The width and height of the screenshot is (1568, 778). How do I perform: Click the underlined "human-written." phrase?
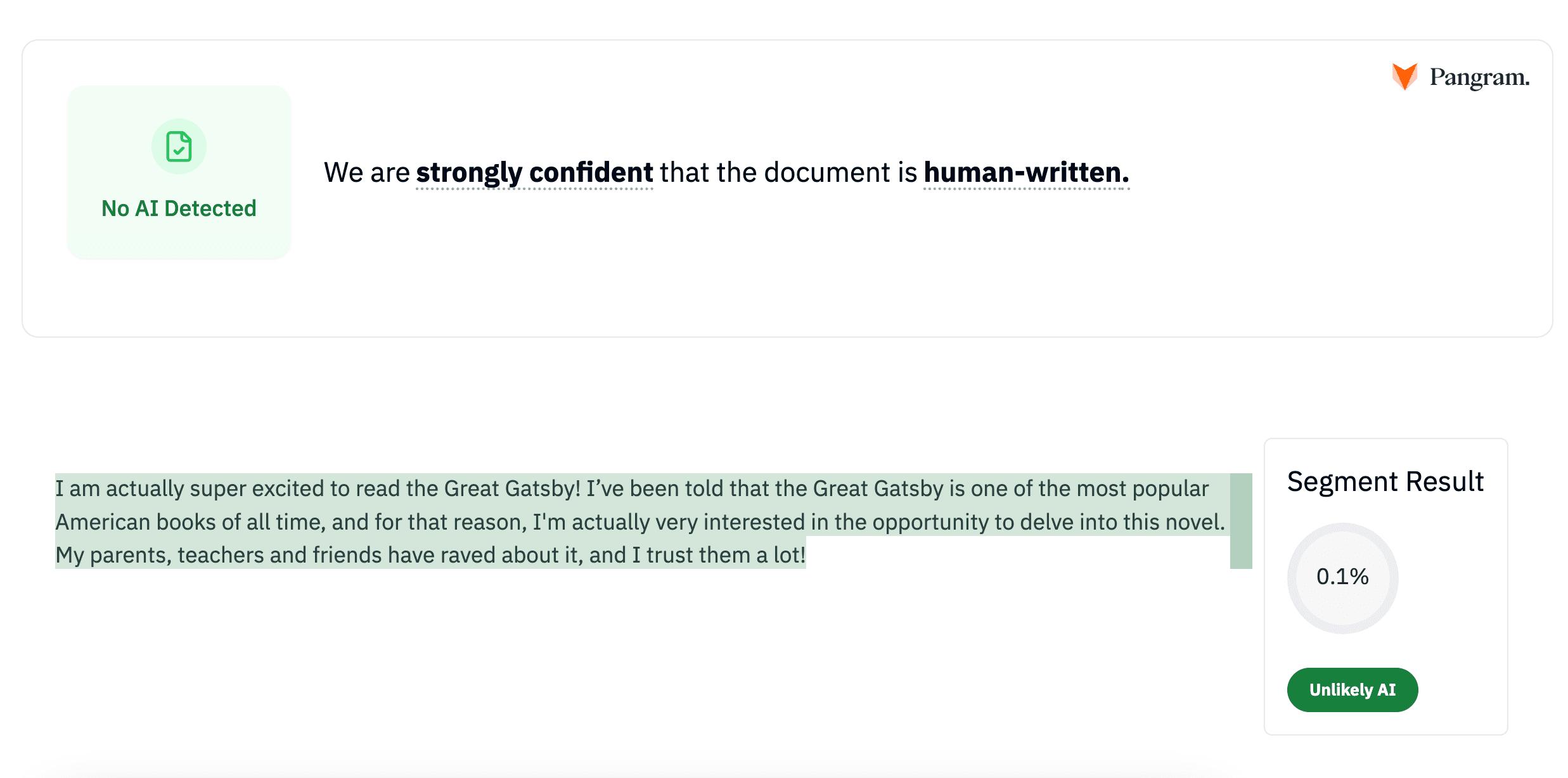pos(1026,172)
